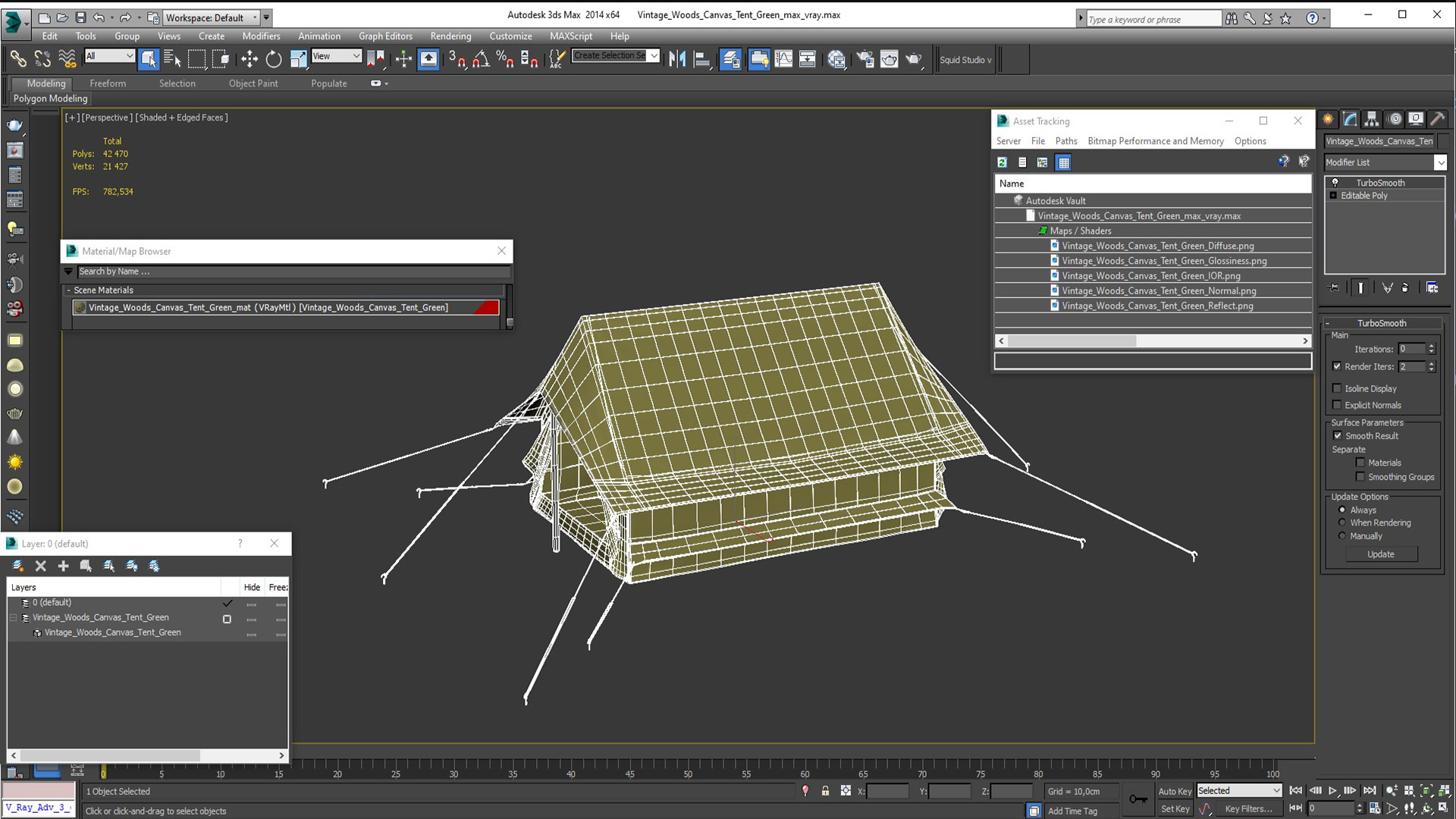This screenshot has width=1456, height=819.
Task: Enable Explicit Normals checkbox
Action: (x=1337, y=405)
